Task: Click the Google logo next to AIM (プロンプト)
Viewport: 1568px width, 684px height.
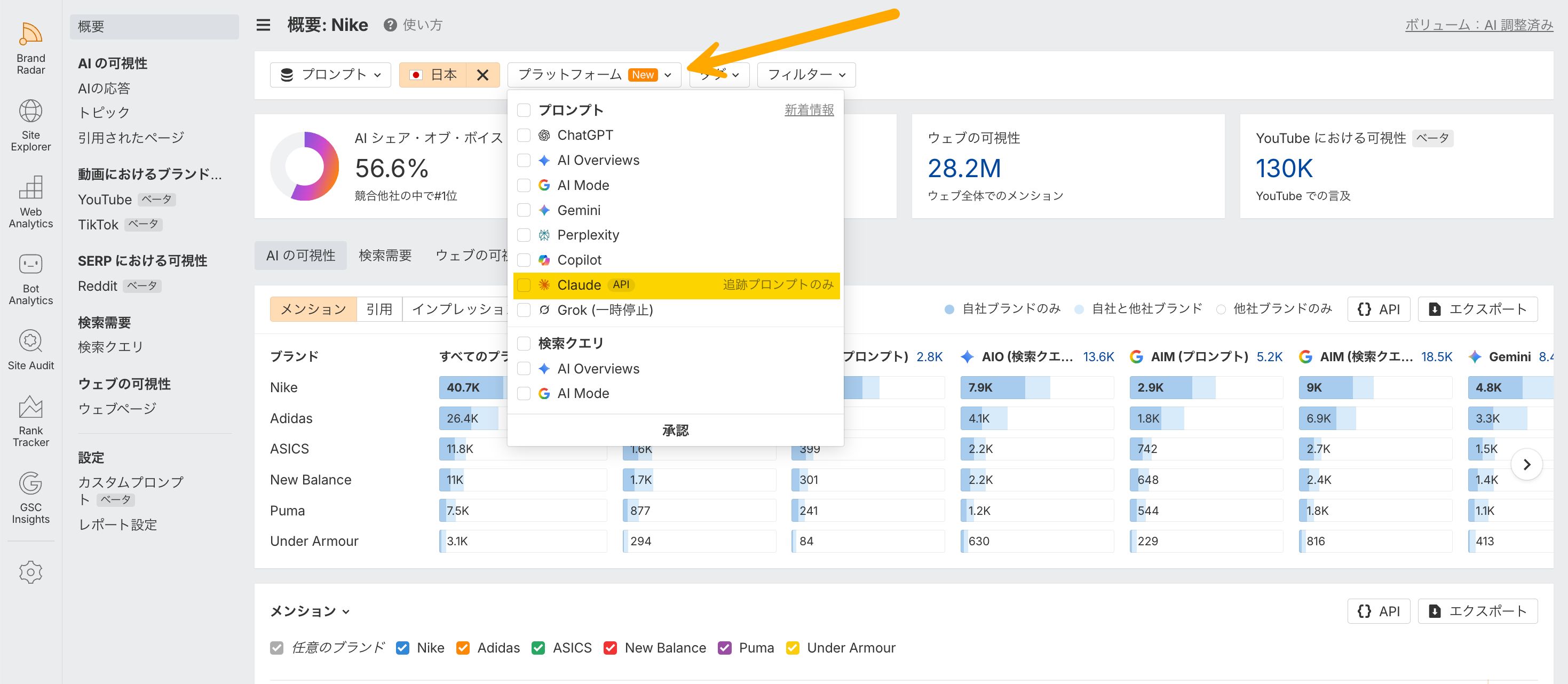Action: (1136, 356)
